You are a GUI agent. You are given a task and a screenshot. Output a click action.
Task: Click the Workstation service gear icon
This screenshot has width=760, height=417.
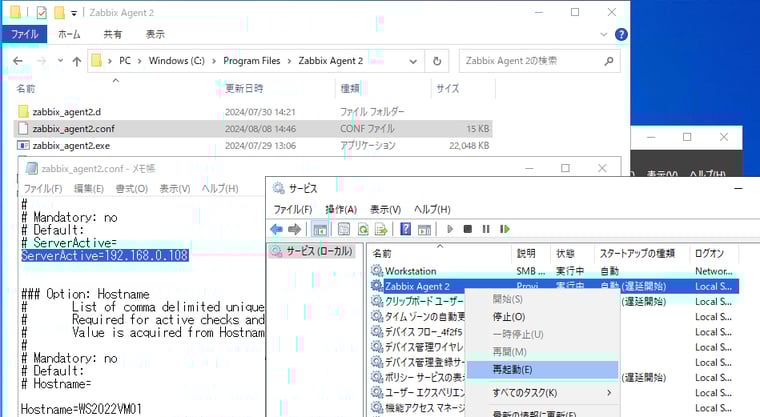pyautogui.click(x=377, y=271)
